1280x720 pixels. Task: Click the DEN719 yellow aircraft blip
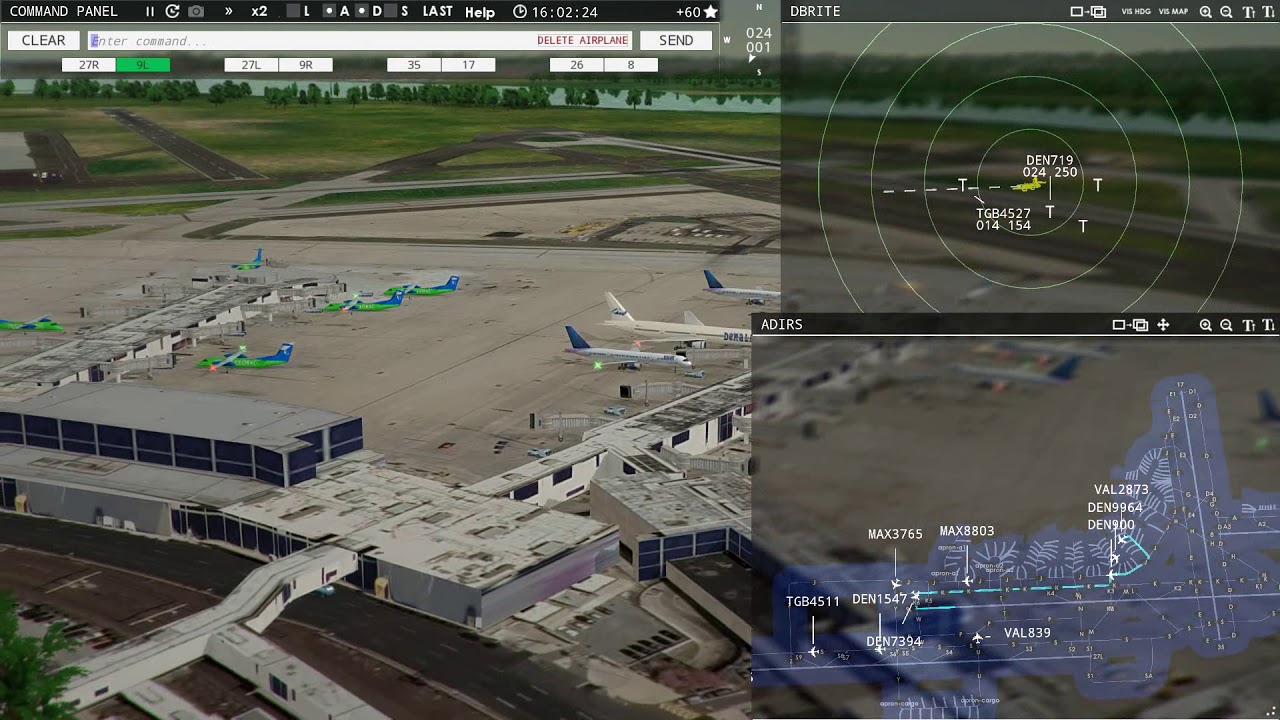pyautogui.click(x=1026, y=185)
